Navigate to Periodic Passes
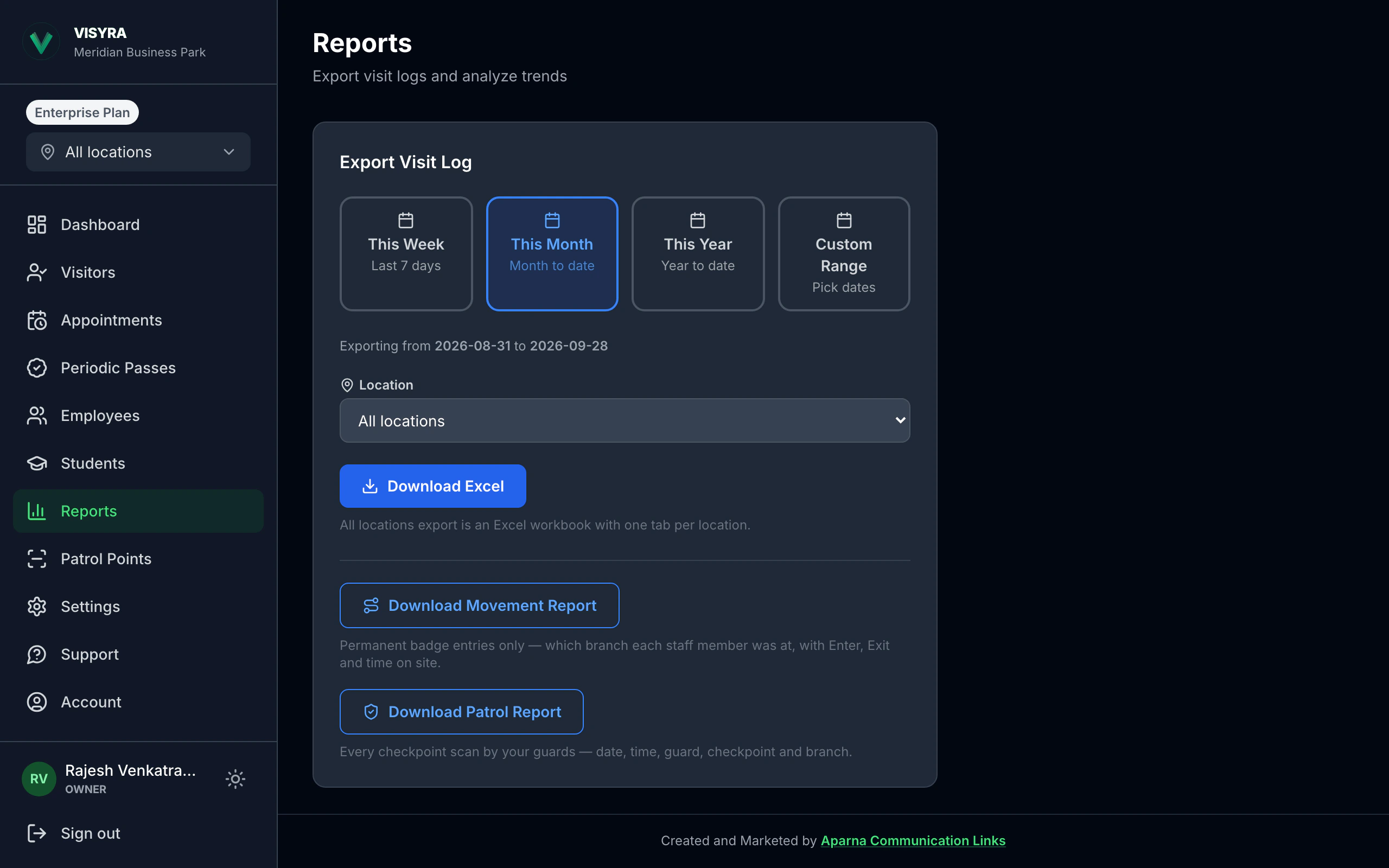Screen dimensions: 1389x868 [x=138, y=367]
